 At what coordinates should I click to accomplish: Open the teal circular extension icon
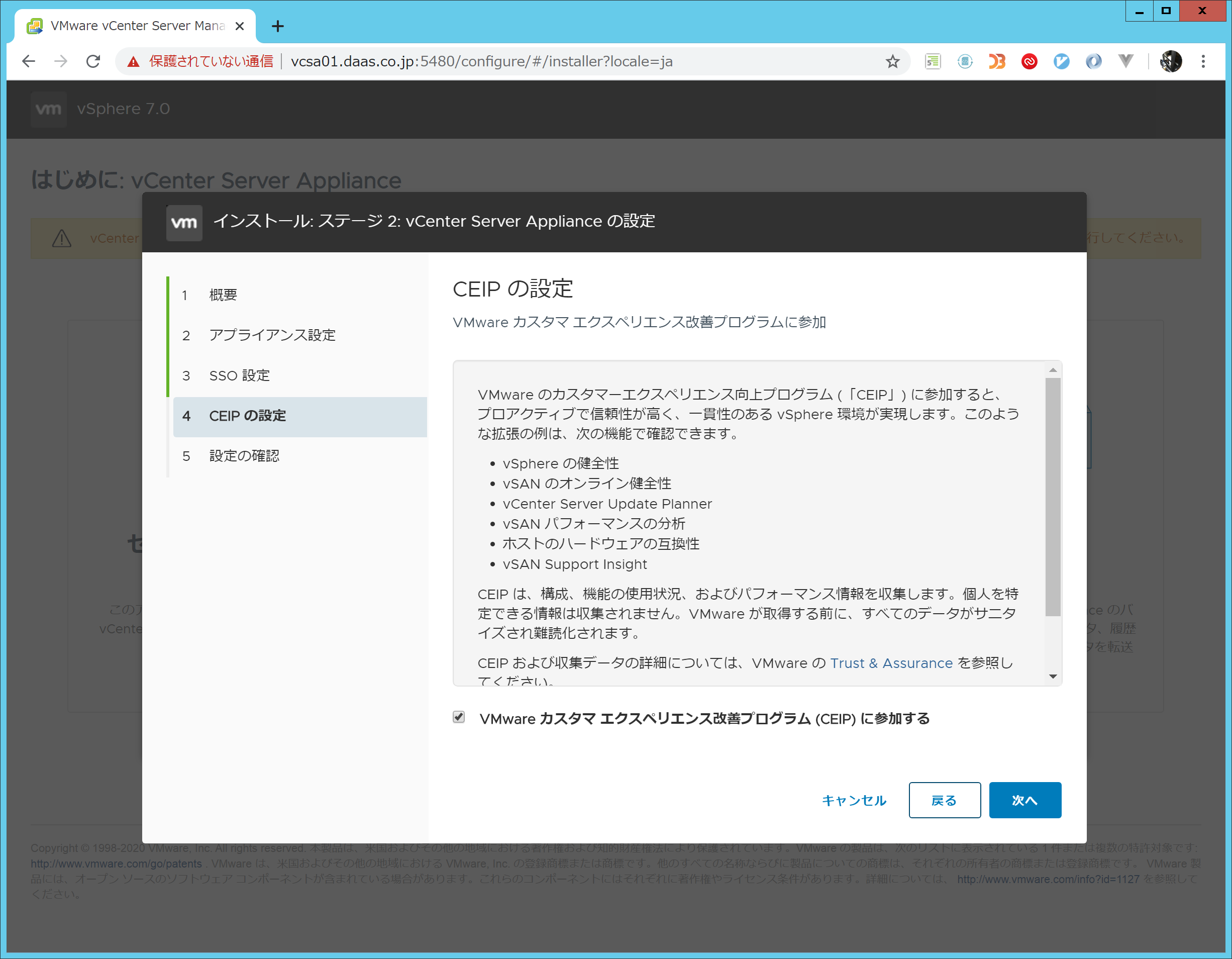pyautogui.click(x=965, y=61)
